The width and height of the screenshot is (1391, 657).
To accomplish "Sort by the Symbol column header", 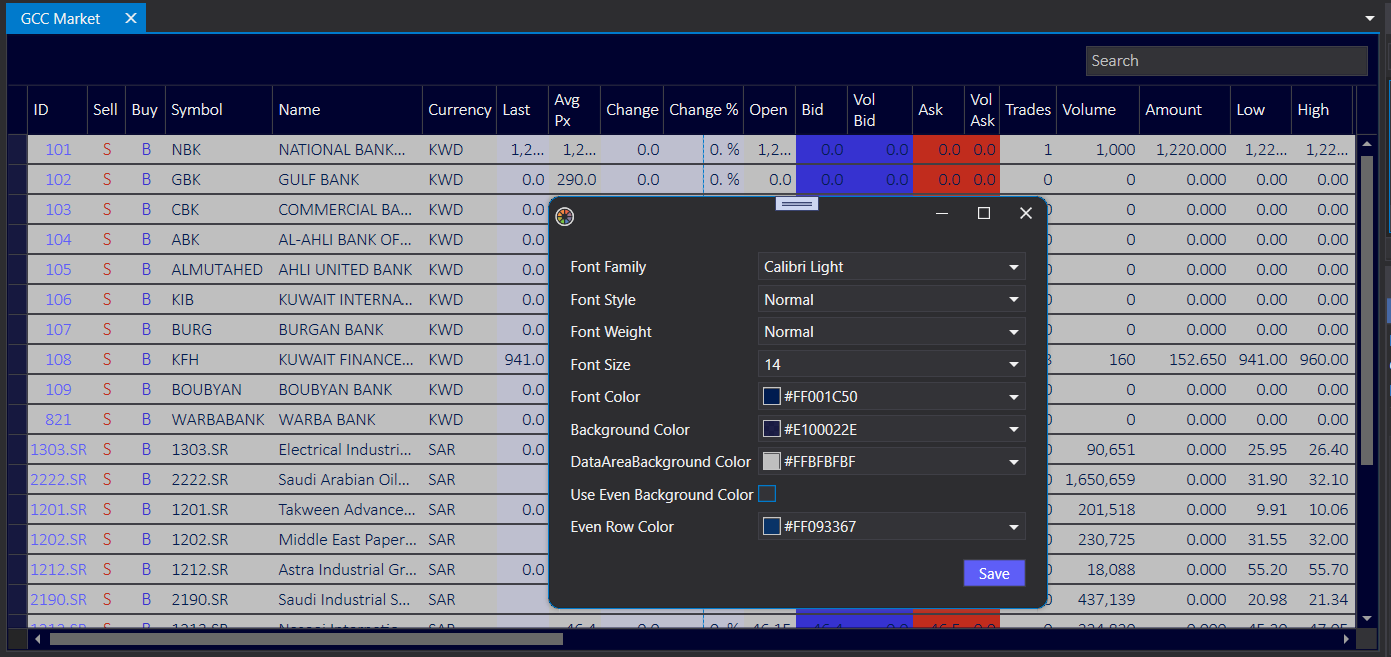I will (219, 110).
